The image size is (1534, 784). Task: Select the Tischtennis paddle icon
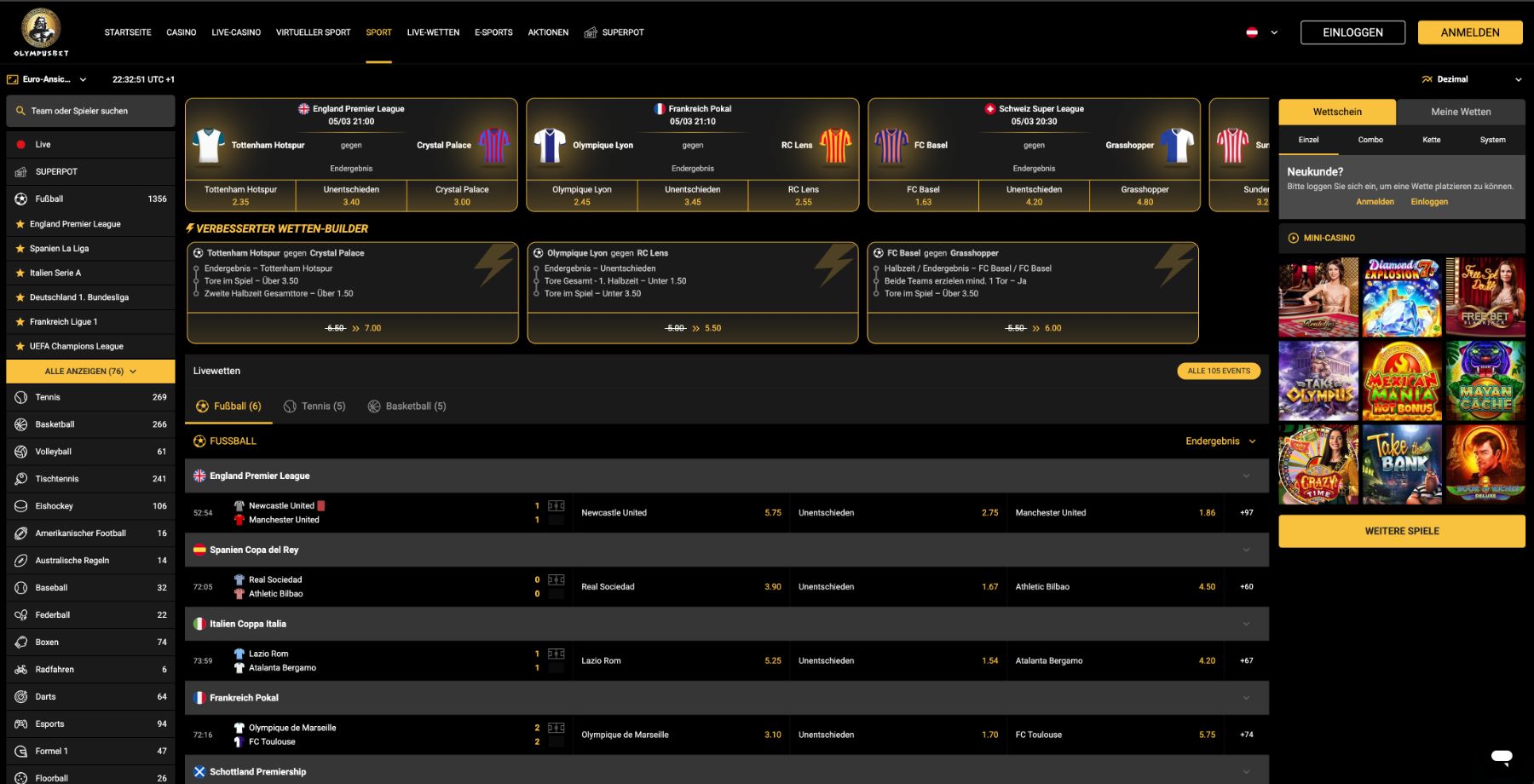pos(21,479)
